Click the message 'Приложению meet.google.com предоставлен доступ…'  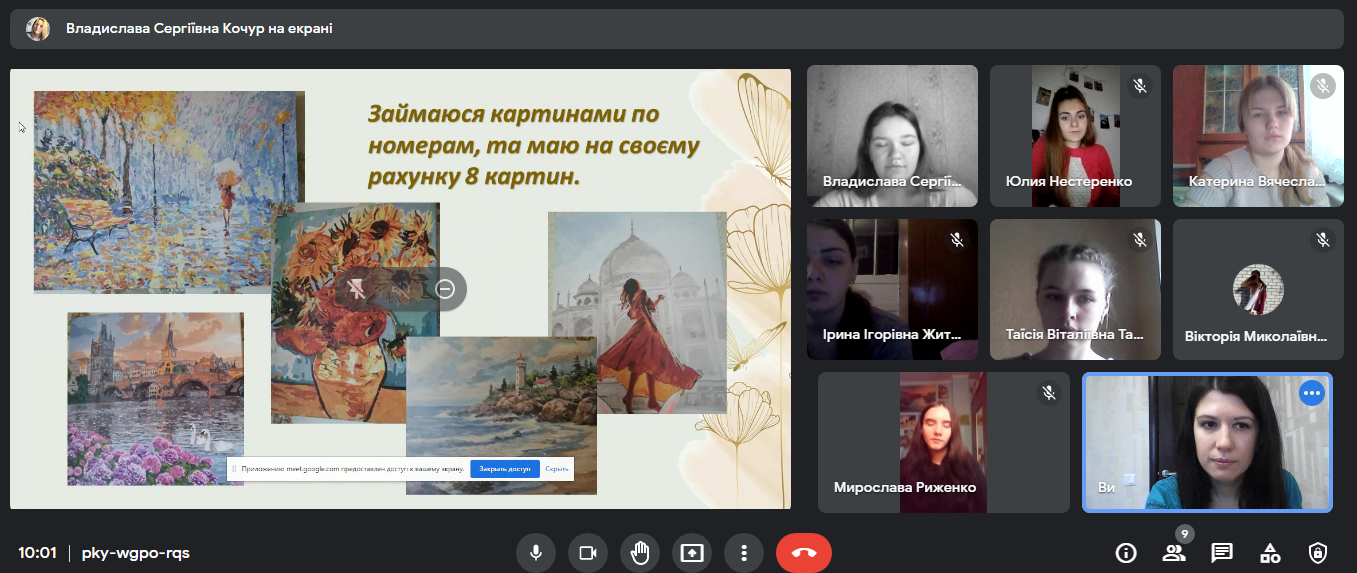353,468
